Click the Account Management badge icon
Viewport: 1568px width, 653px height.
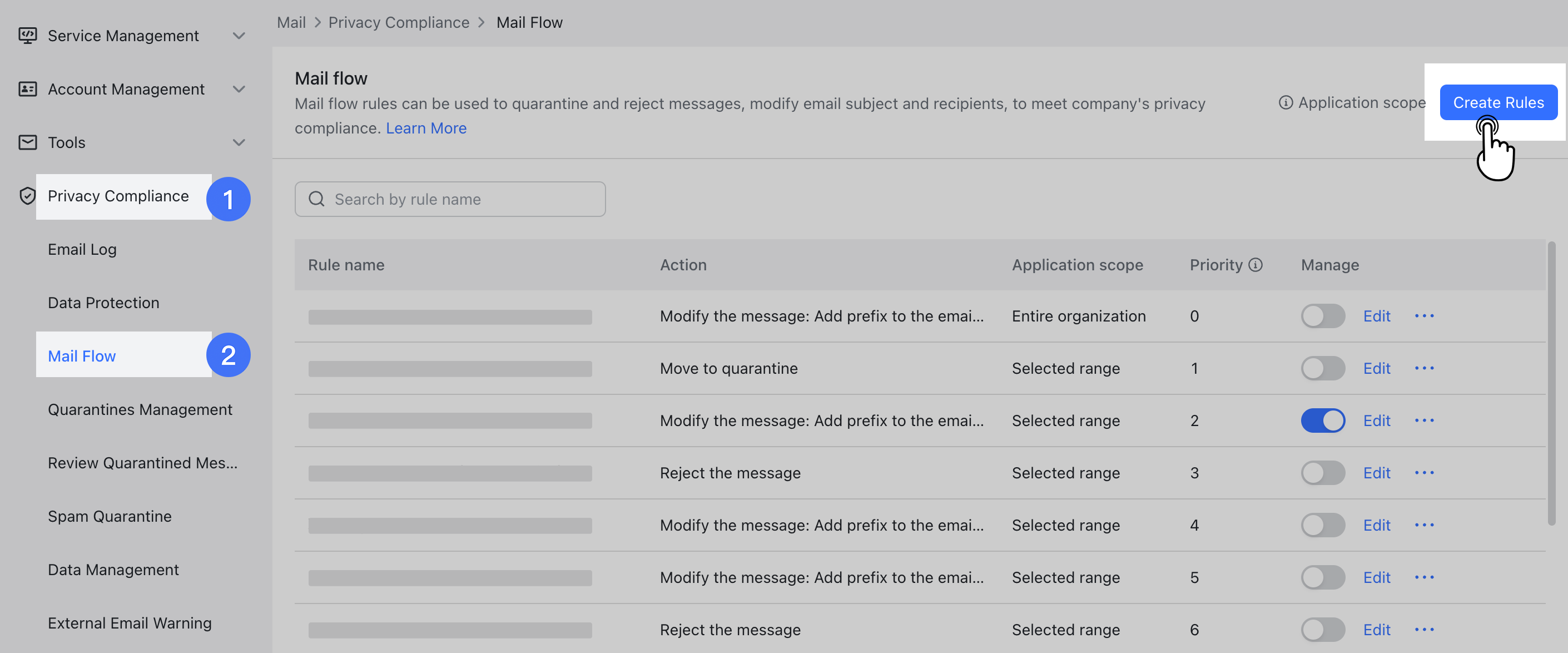point(27,89)
